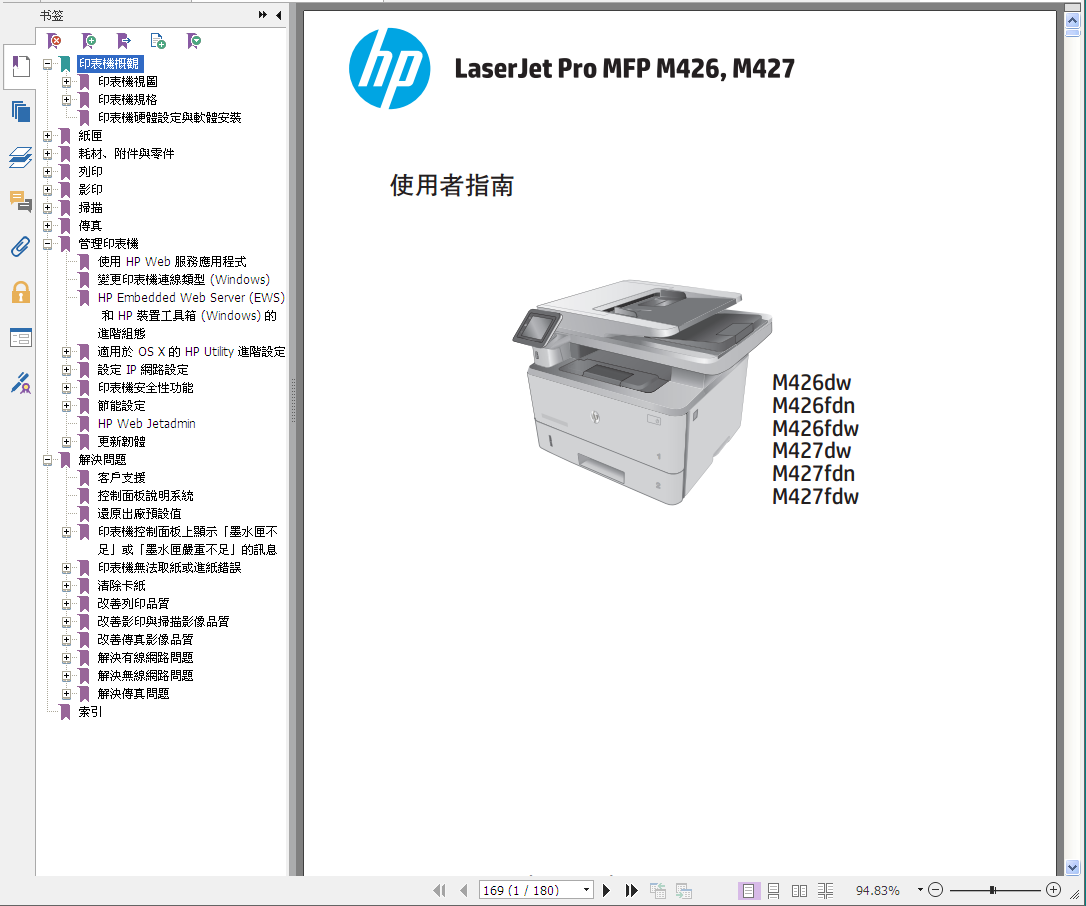Collapse the bookmarks panel with arrow
Screen dimensions: 1086x906
tap(278, 15)
